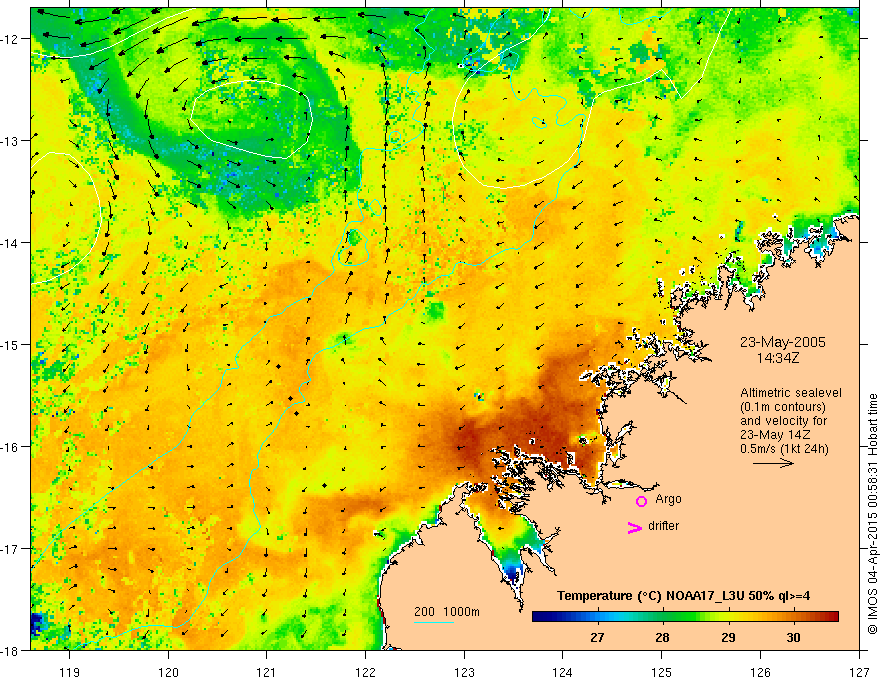This screenshot has width=880, height=680.
Task: Click the latitude axis label '-12'
Action: [10, 39]
